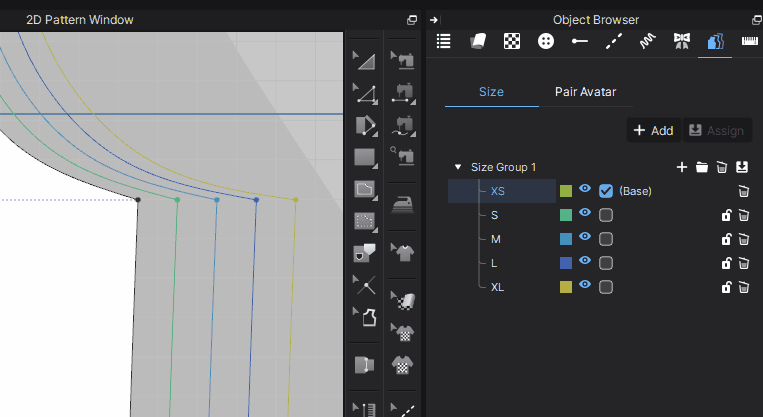This screenshot has width=763, height=417.
Task: Open the Scene list tab icon
Action: coord(443,41)
